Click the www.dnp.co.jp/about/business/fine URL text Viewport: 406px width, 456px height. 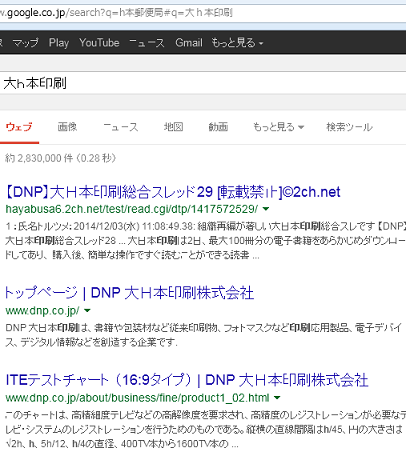click(137, 398)
